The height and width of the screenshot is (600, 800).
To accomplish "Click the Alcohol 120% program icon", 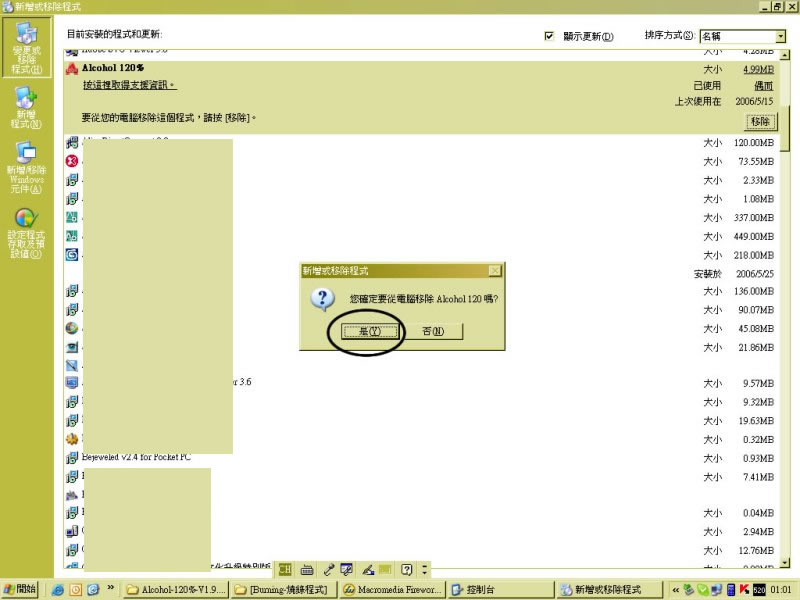I will (72, 68).
